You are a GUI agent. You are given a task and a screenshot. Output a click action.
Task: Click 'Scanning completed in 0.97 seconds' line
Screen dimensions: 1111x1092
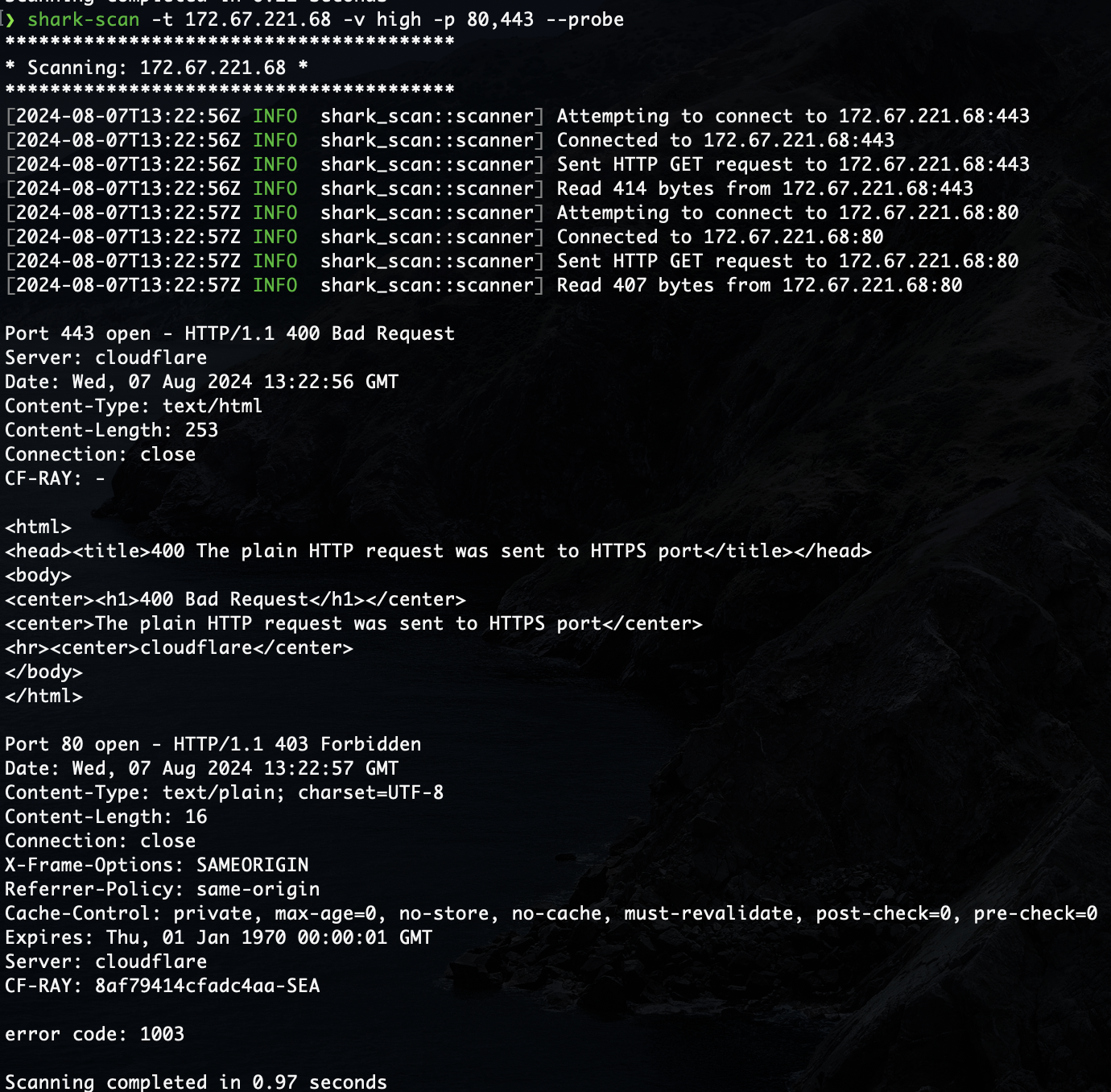196,1082
